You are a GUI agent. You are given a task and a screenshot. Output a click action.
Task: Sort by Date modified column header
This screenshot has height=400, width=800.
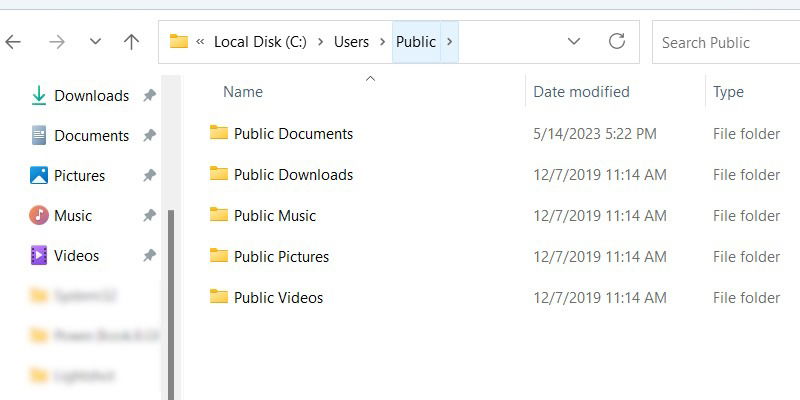coord(581,92)
